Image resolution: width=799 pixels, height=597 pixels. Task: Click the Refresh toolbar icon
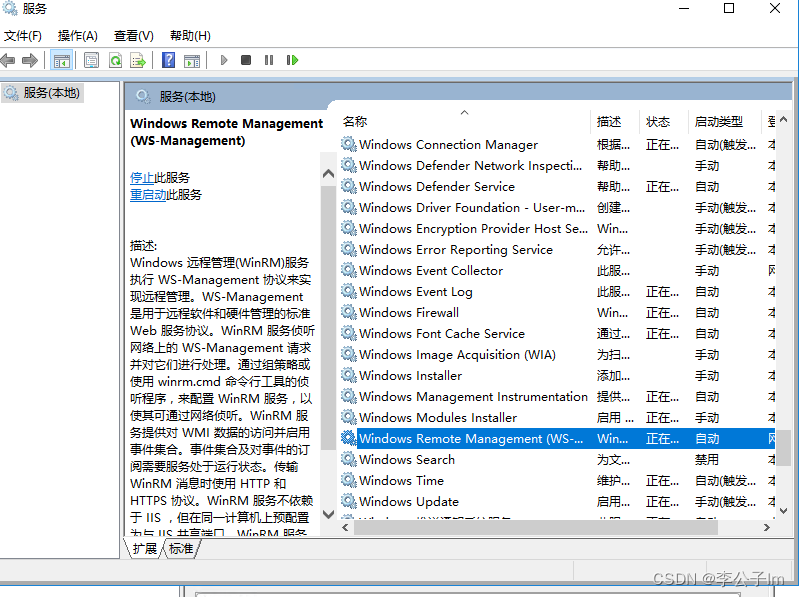tap(115, 61)
